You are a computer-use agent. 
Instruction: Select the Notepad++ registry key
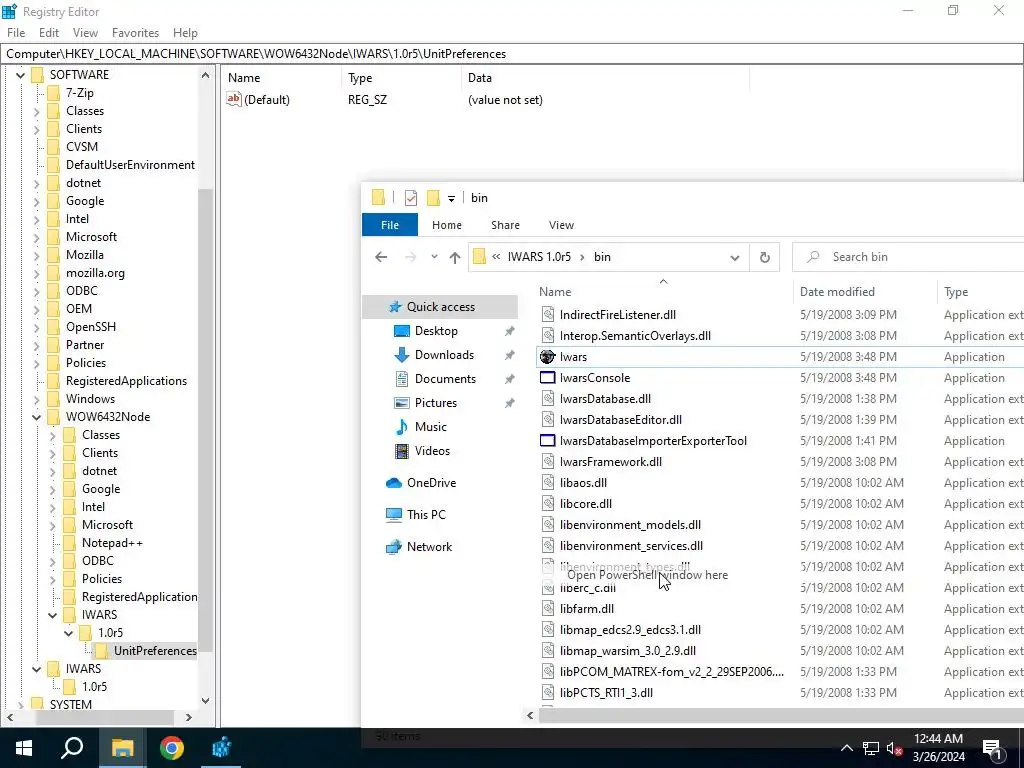pos(112,543)
